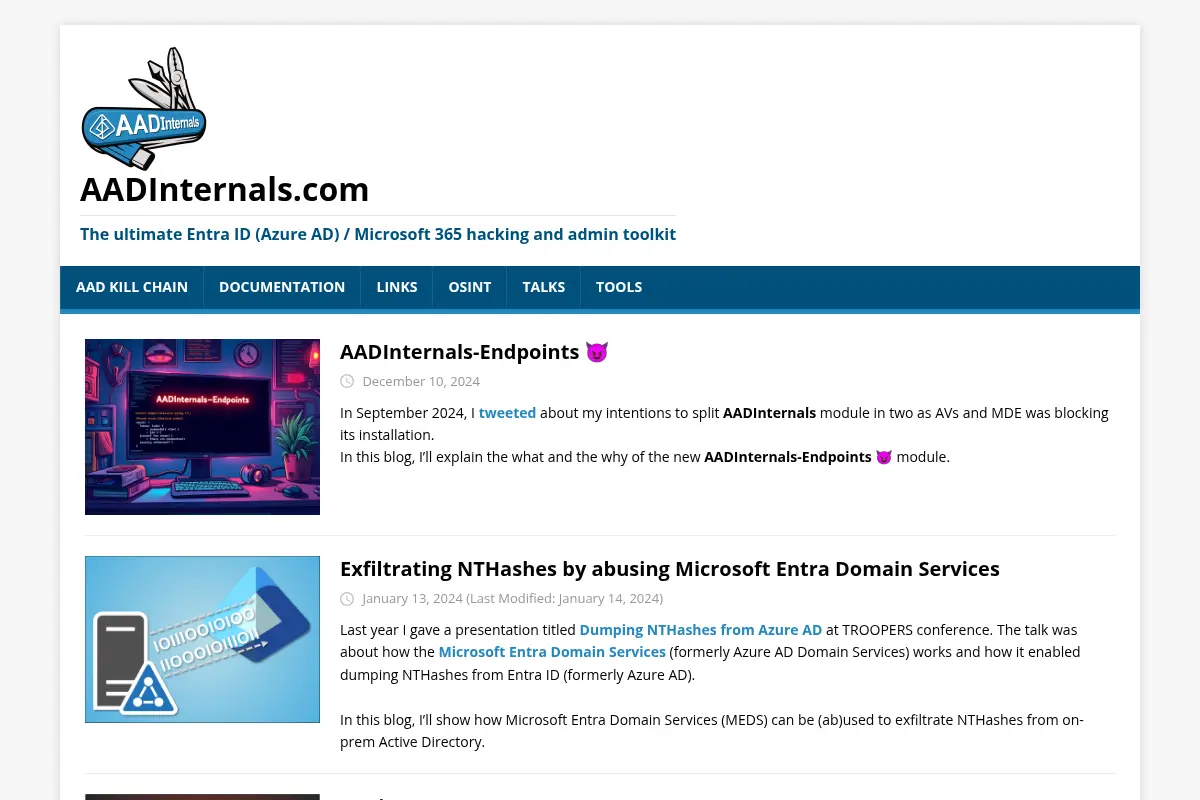Click the devil emoji after the bold AADInternals-Endpoints text
The image size is (1200, 800).
pyautogui.click(x=884, y=457)
